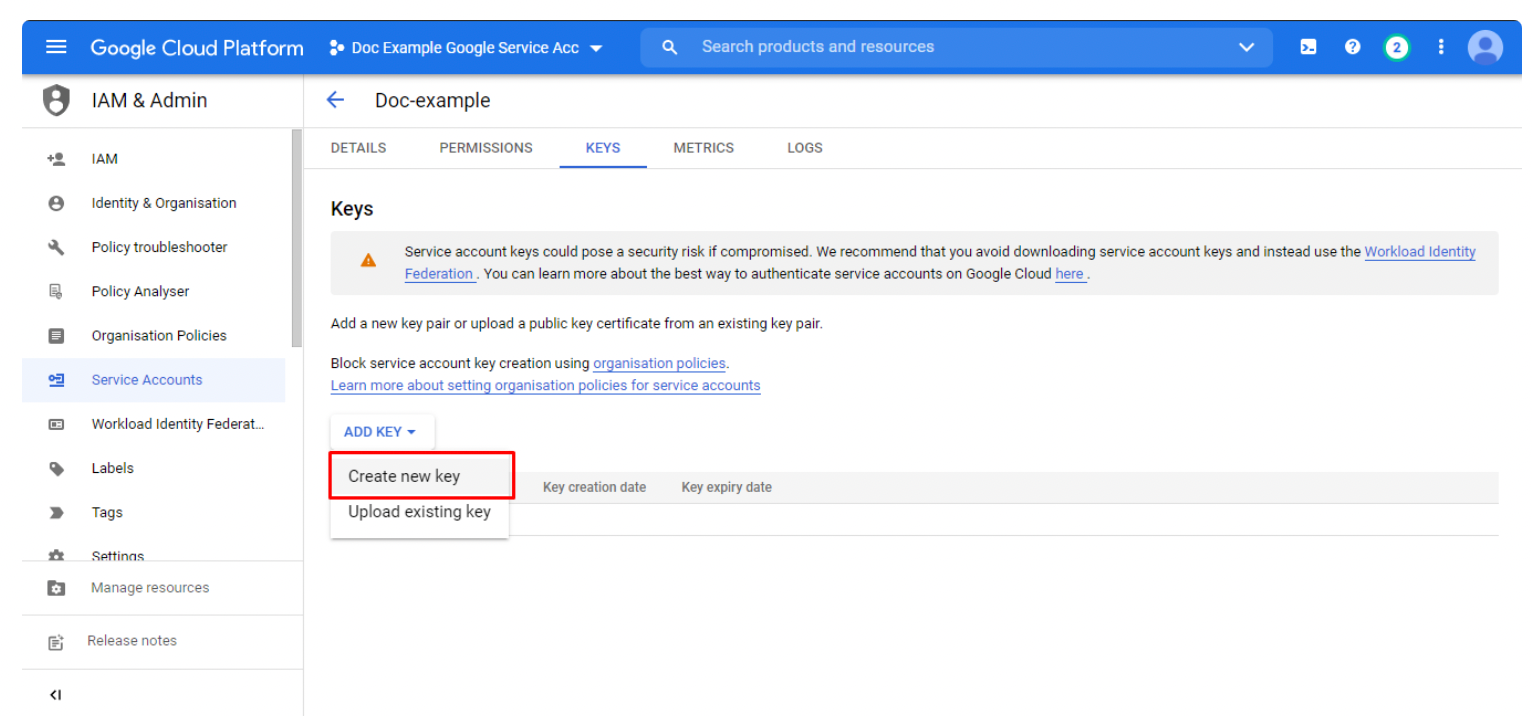The width and height of the screenshot is (1532, 716).
Task: Click the Labels tag icon
Action: [x=56, y=468]
